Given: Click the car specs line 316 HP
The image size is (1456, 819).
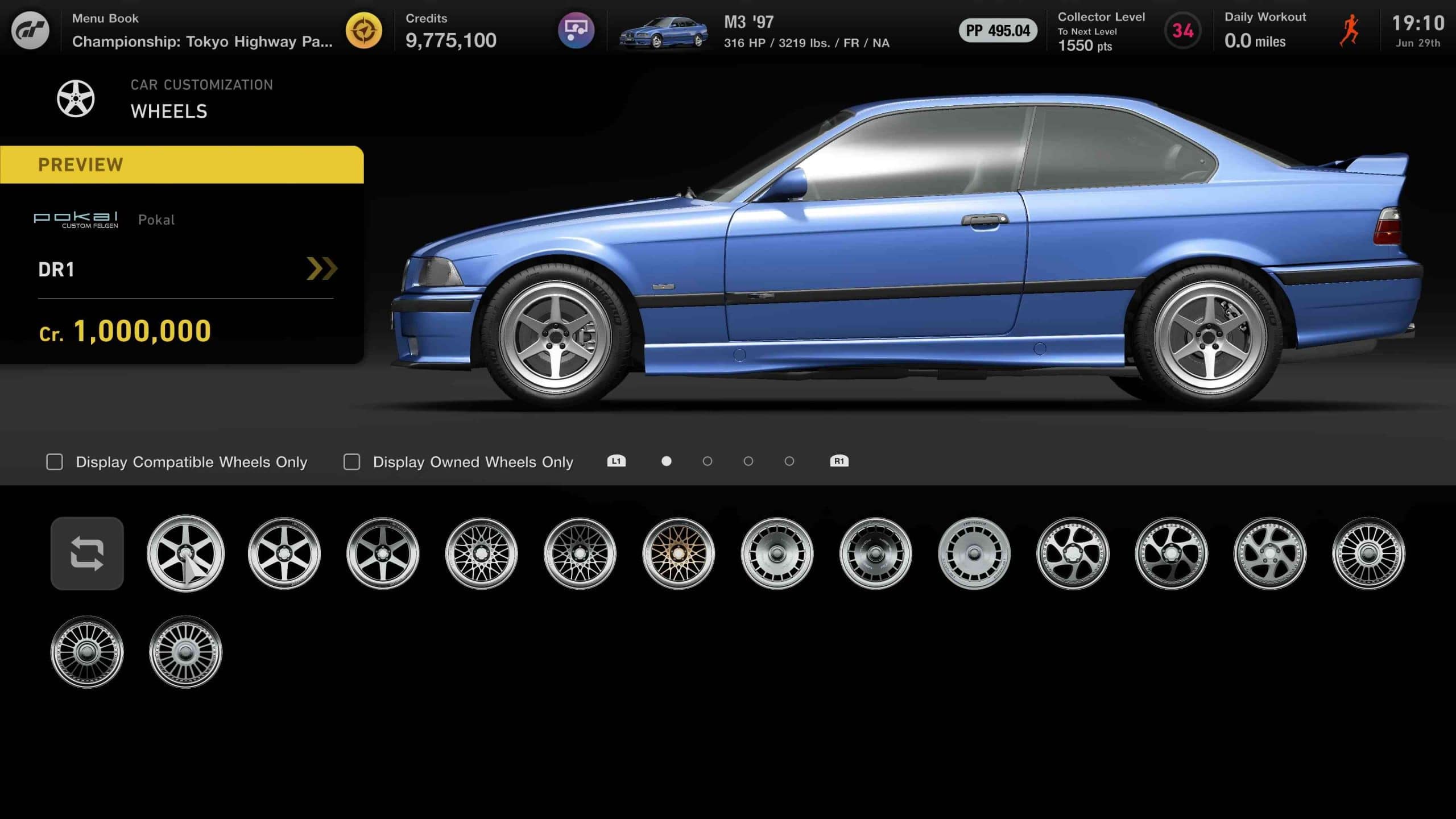Looking at the screenshot, I should (806, 43).
